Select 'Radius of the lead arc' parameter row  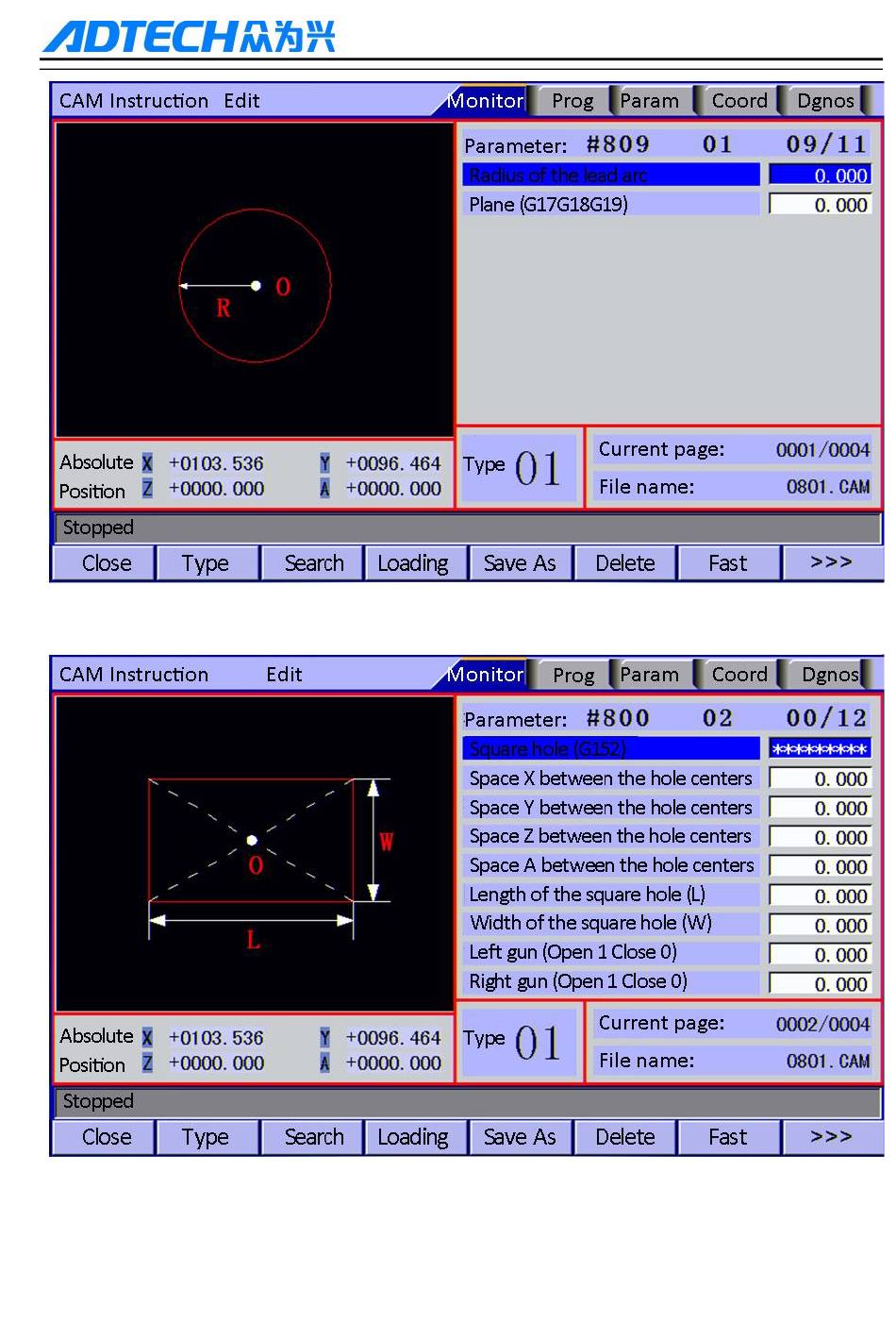611,176
